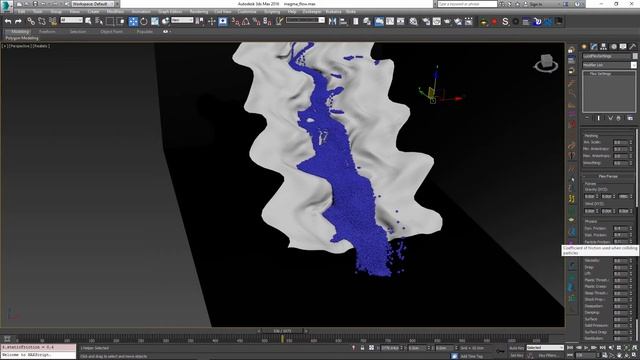Viewport: 640px width, 360px height.
Task: Click the Polygon Modeling ribbon panel label
Action: click(x=22, y=38)
